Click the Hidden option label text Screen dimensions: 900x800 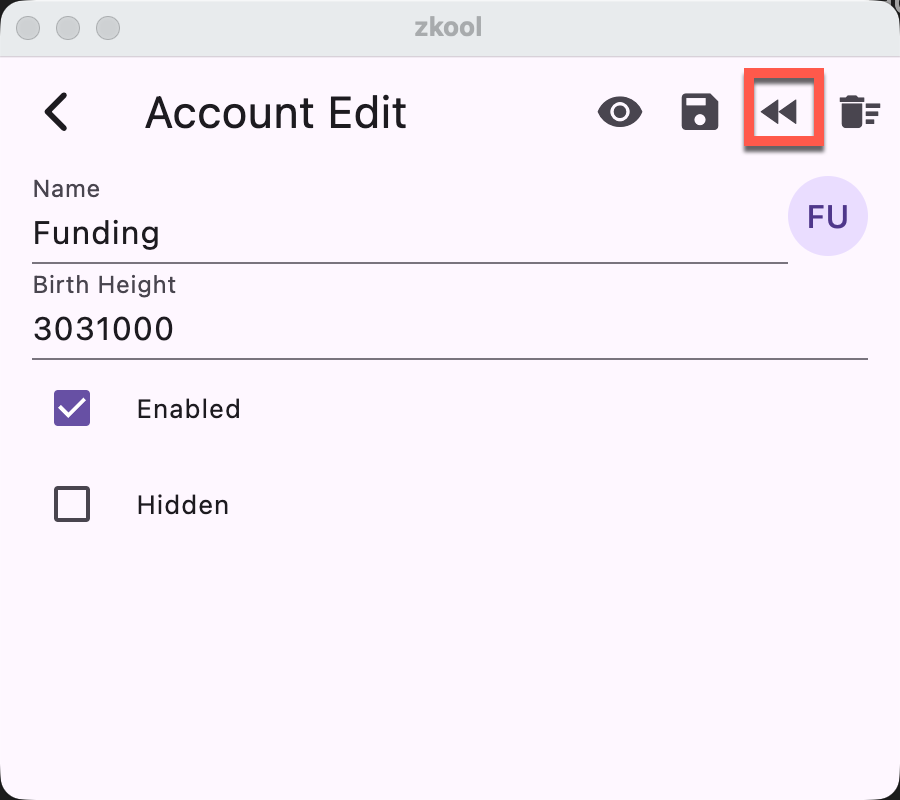pos(183,506)
